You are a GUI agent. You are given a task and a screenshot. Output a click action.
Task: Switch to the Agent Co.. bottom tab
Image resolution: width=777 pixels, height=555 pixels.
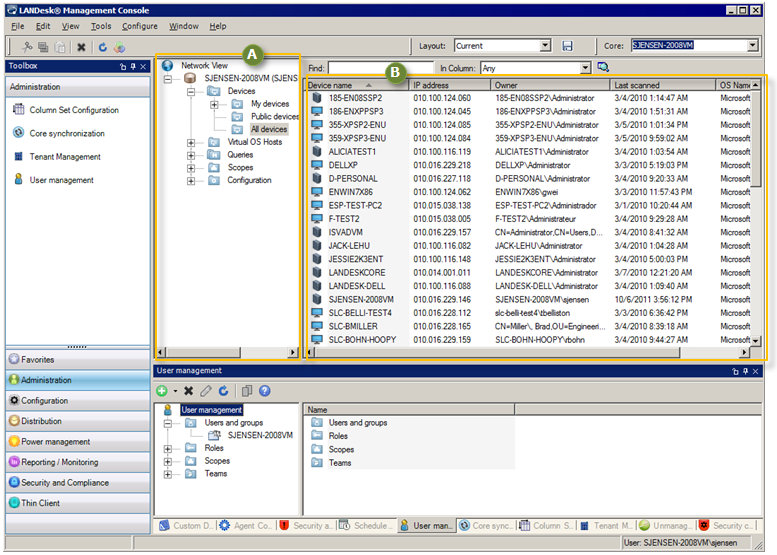[x=246, y=526]
